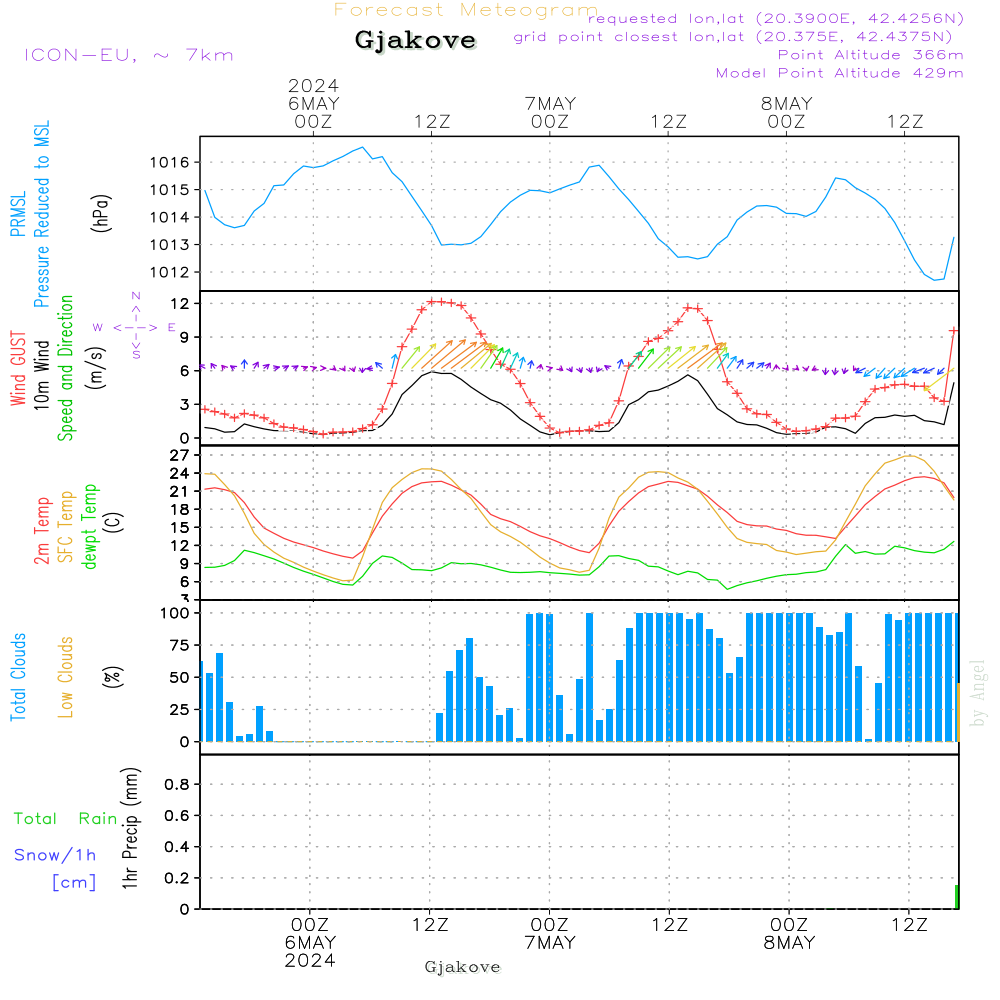Click "8MAY" date label above pressure chart
Screen dimensions: 1000x1000
tap(787, 104)
